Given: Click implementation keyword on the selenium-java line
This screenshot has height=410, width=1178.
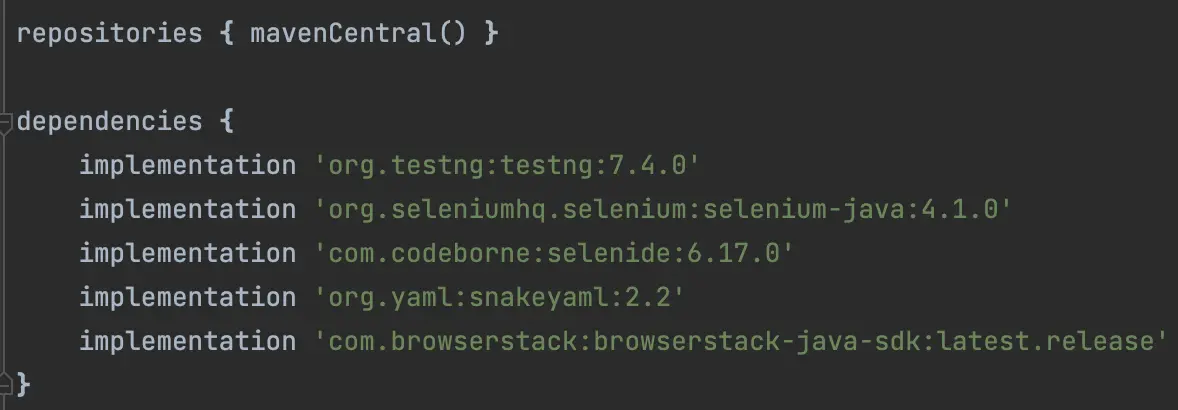Looking at the screenshot, I should pos(187,210).
